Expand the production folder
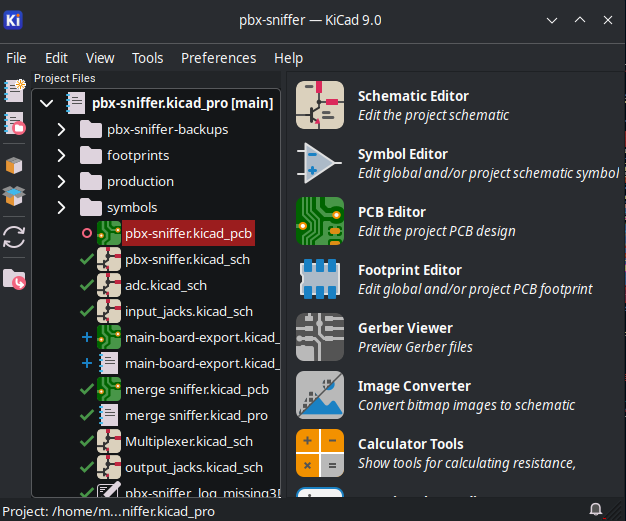 [x=61, y=182]
